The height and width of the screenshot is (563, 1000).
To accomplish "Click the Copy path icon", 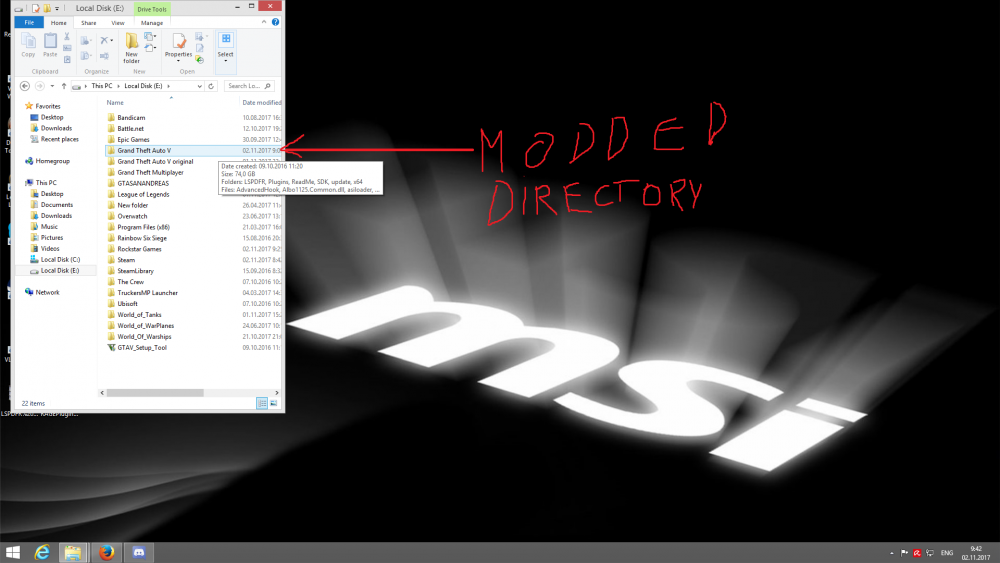I will pos(67,48).
